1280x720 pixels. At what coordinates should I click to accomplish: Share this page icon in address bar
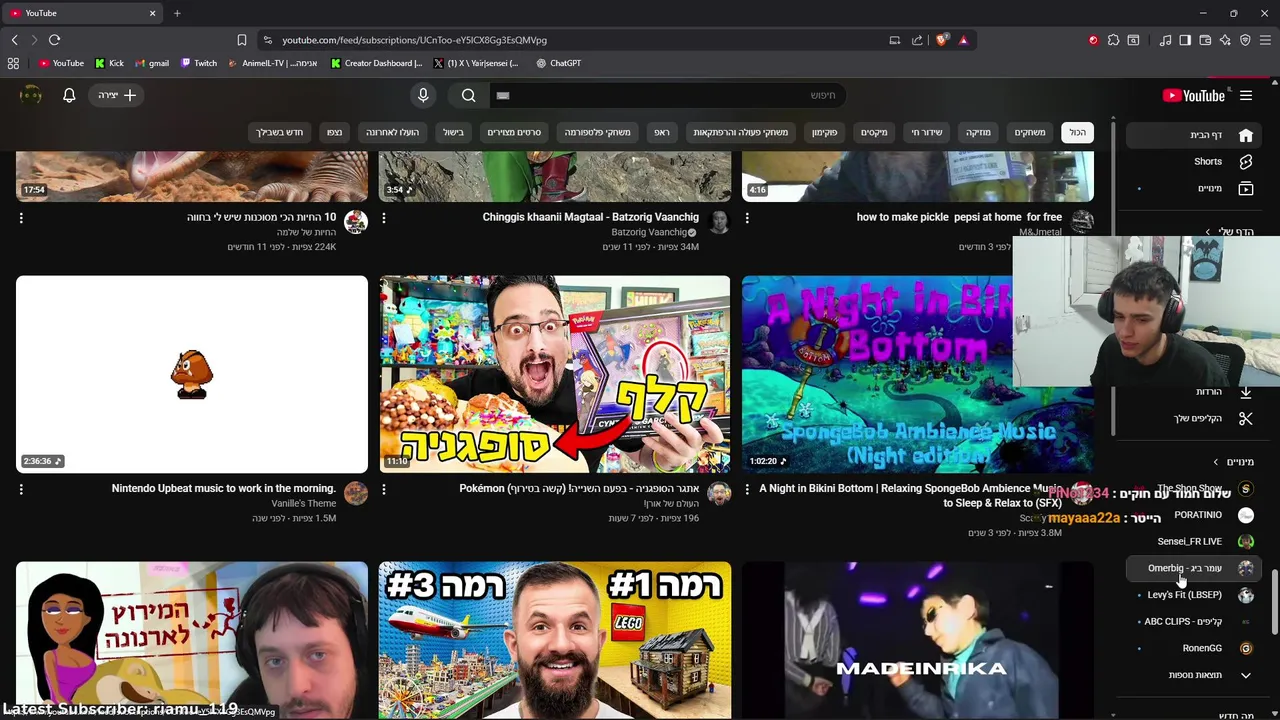917,40
